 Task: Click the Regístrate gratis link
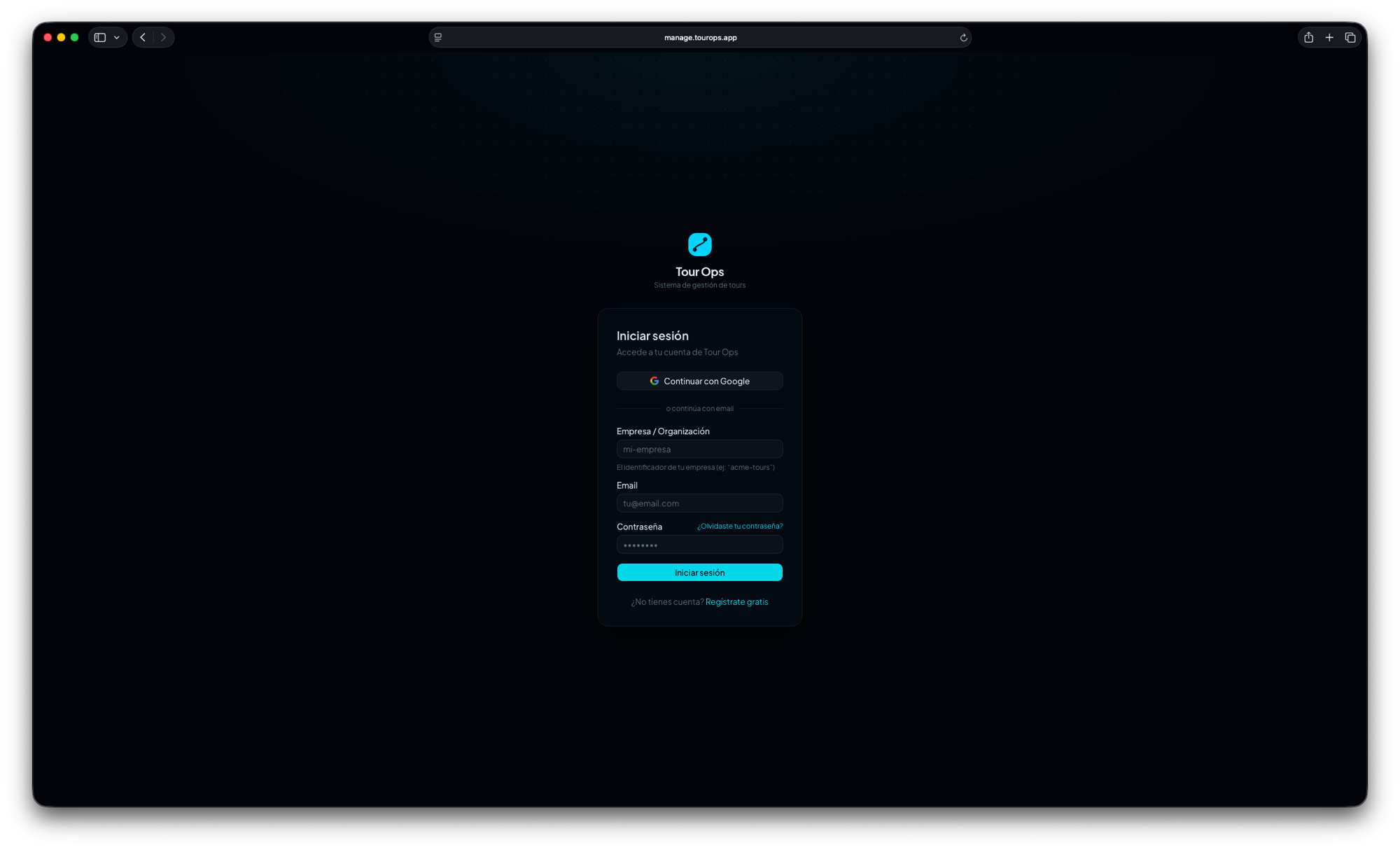click(736, 601)
